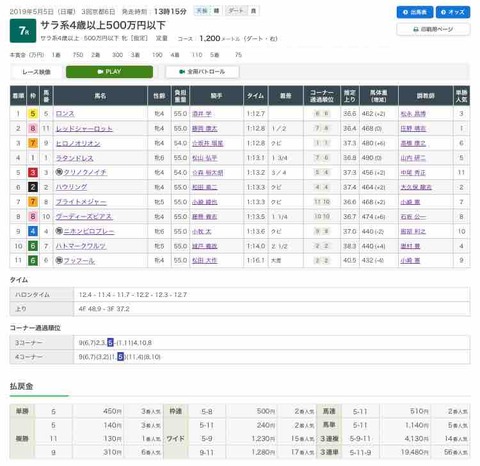Viewport: 480px width, 466px height.
Task: Open the trainer link in ニホンピロプレー row
Action: coord(413,231)
